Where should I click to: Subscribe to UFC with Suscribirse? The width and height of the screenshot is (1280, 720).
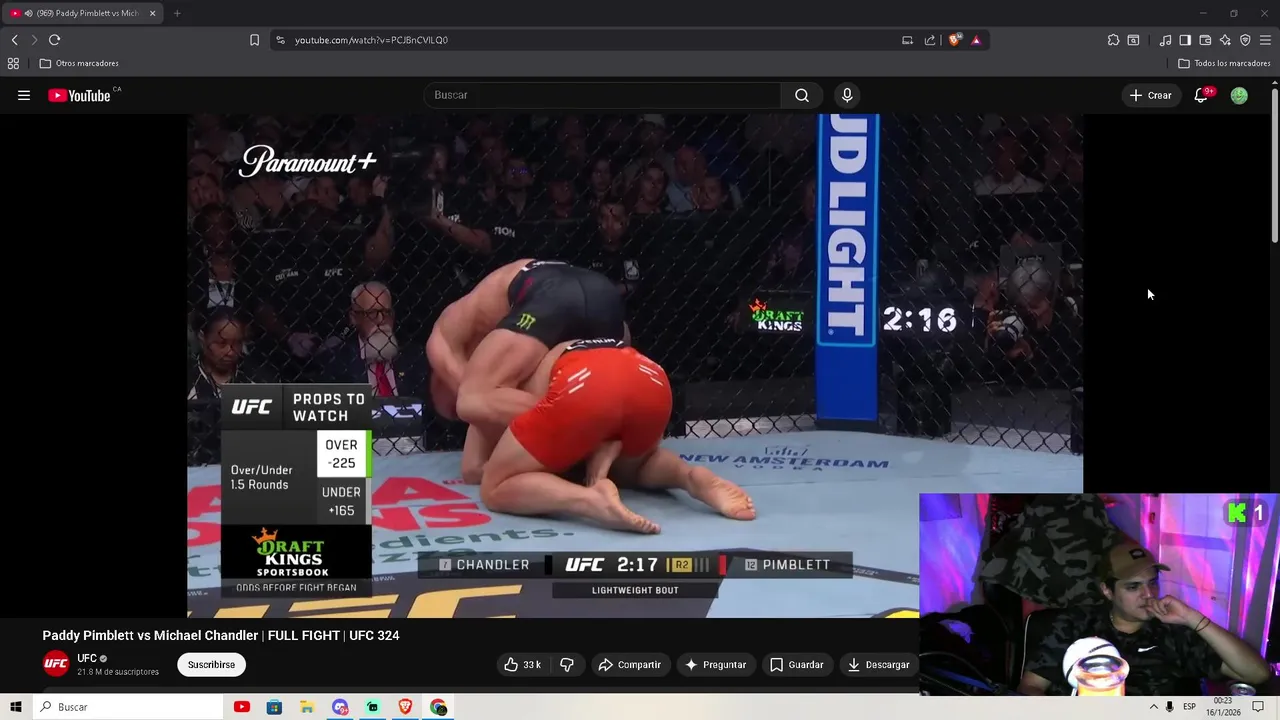click(211, 664)
